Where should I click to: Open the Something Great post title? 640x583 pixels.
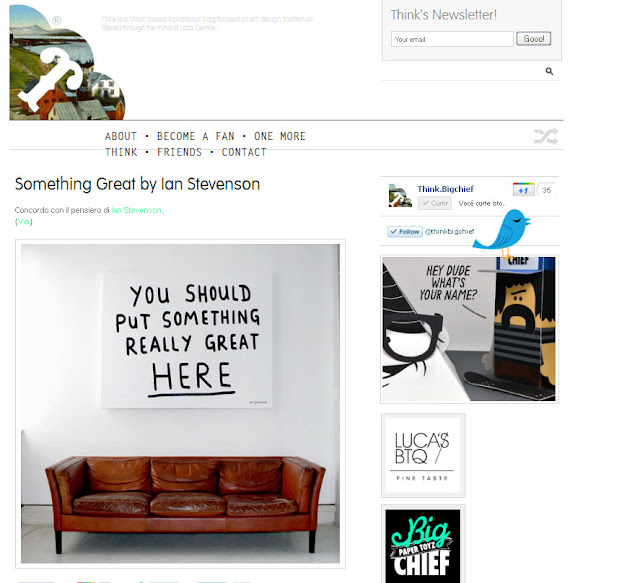tap(137, 184)
